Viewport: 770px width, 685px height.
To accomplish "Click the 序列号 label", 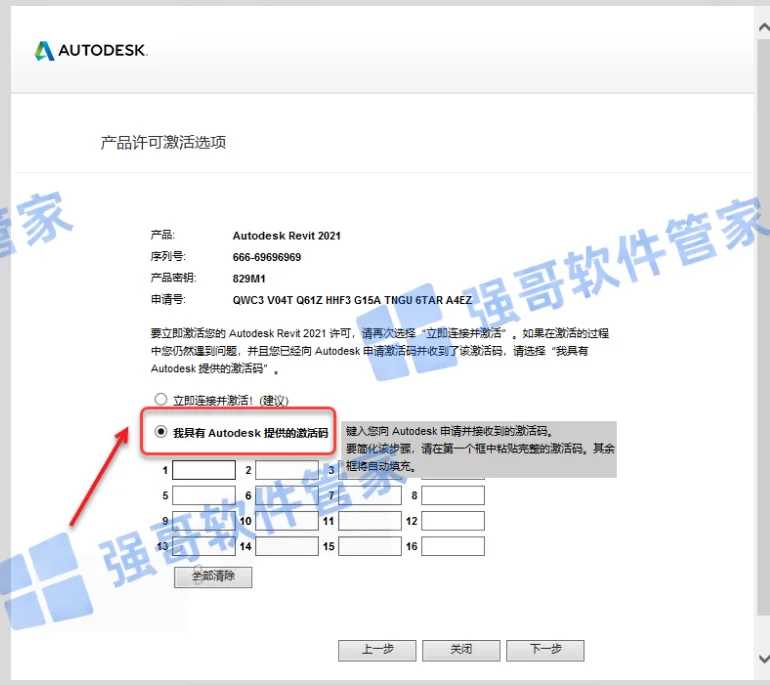I will (x=168, y=256).
